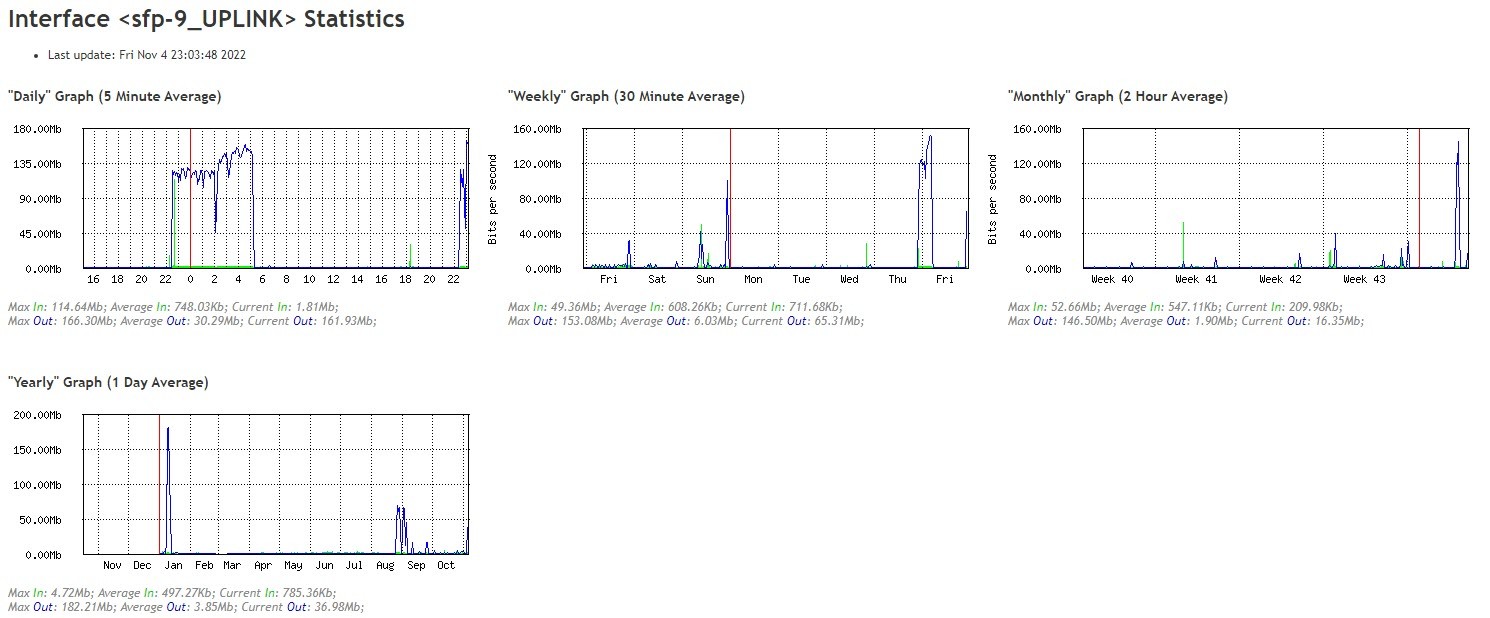Click the "Weekly" Graph (30 Minute Average) heading
This screenshot has height=618, width=1490.
tap(626, 97)
